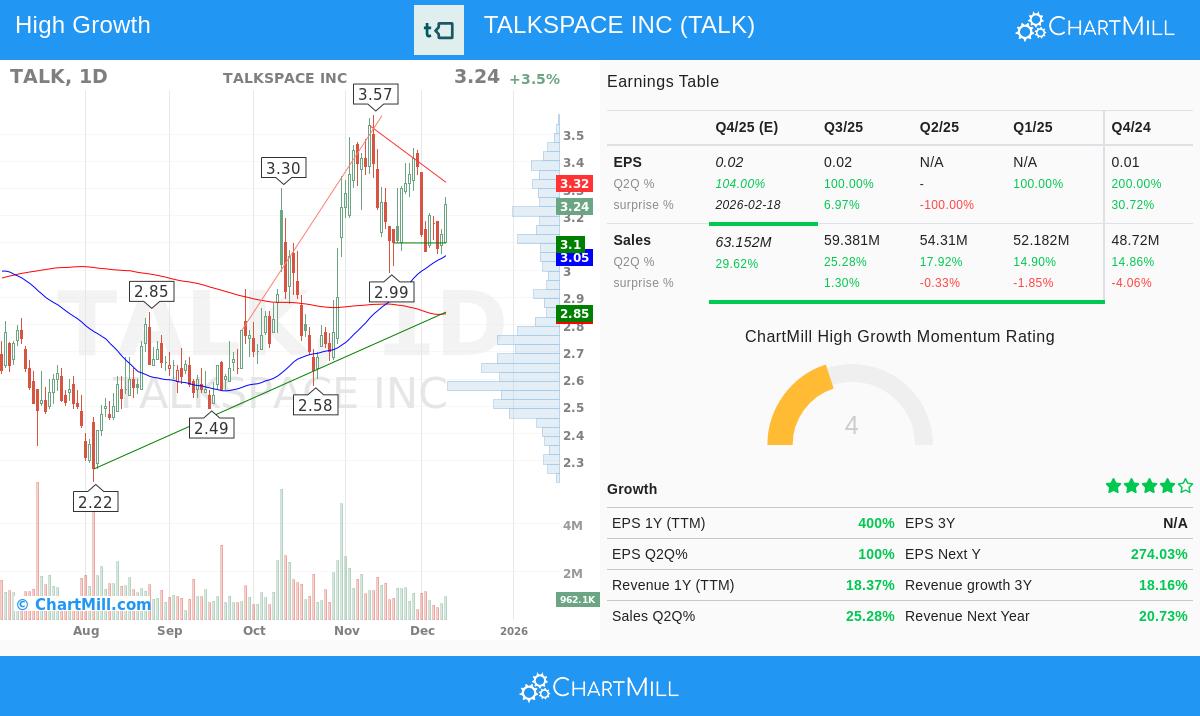Image resolution: width=1200 pixels, height=716 pixels.
Task: Click the 962.1K volume label
Action: pyautogui.click(x=577, y=599)
